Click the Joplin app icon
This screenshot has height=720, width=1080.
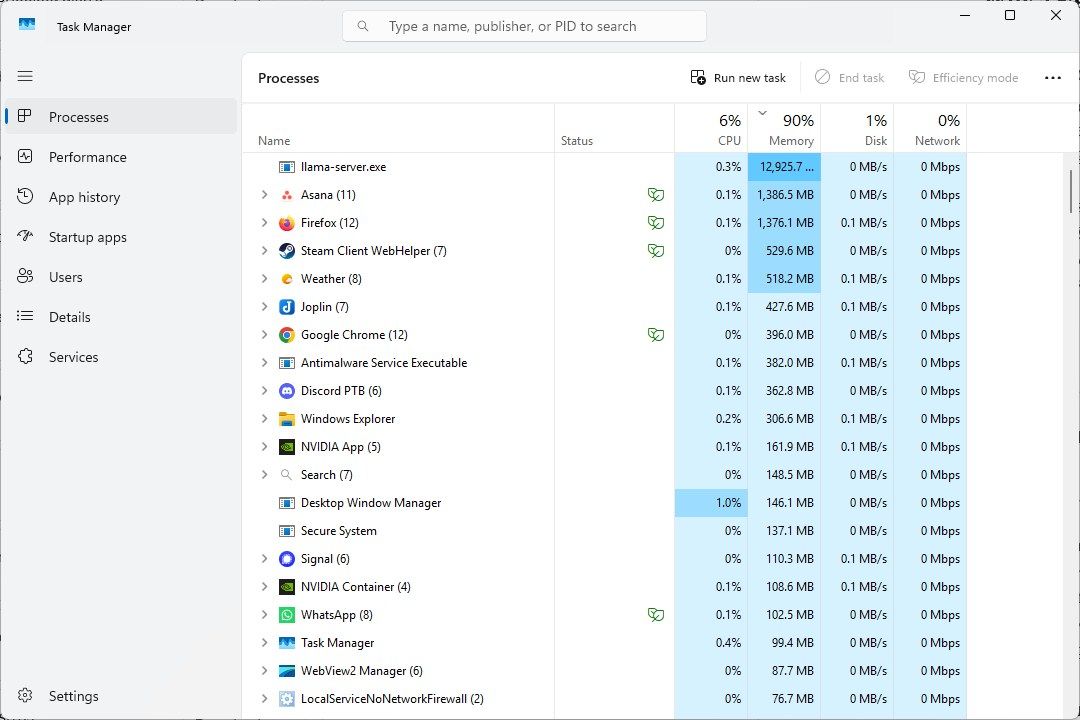(287, 307)
